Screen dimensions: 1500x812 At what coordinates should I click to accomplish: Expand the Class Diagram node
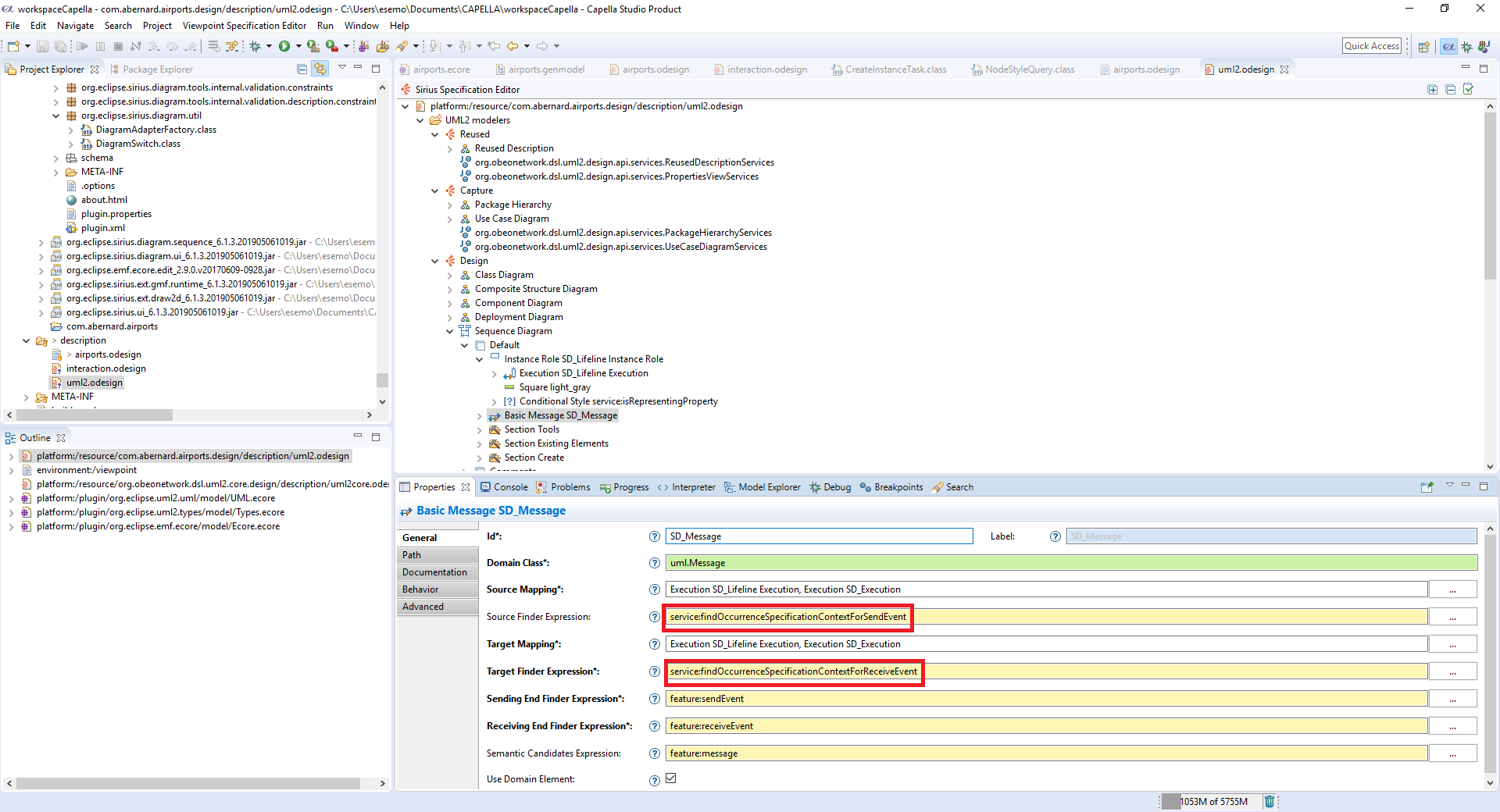tap(450, 275)
